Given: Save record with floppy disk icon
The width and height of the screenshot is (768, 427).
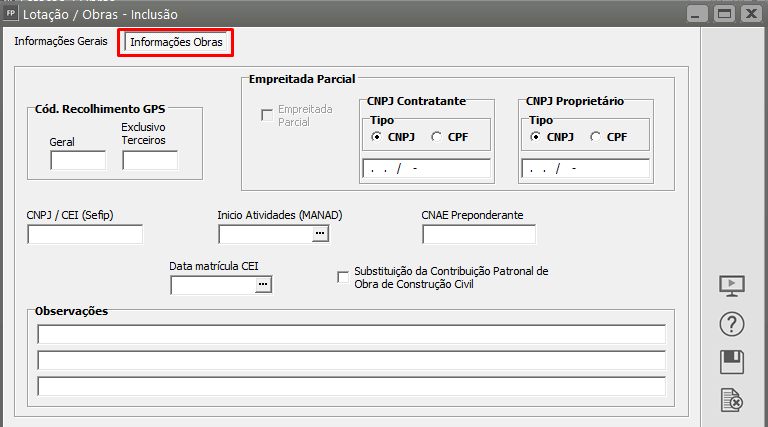Looking at the screenshot, I should coord(733,362).
